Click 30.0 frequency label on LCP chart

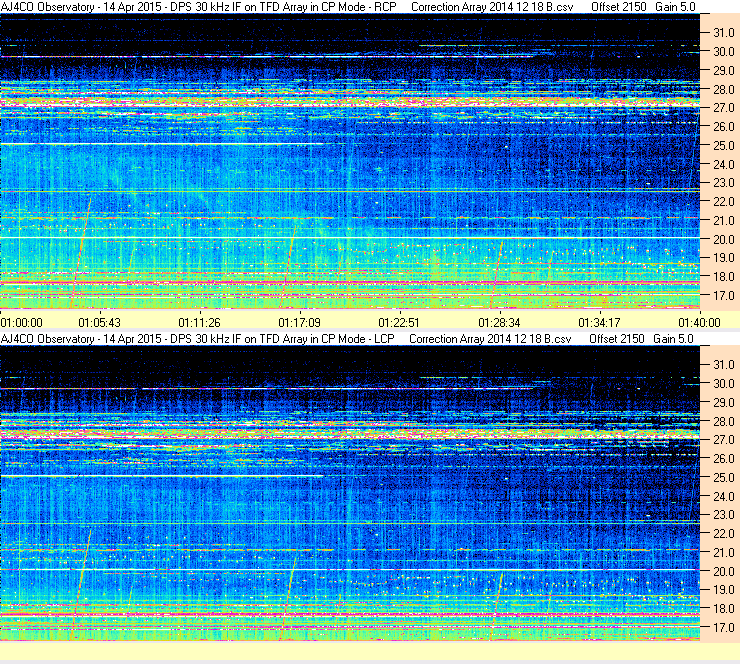tap(723, 383)
